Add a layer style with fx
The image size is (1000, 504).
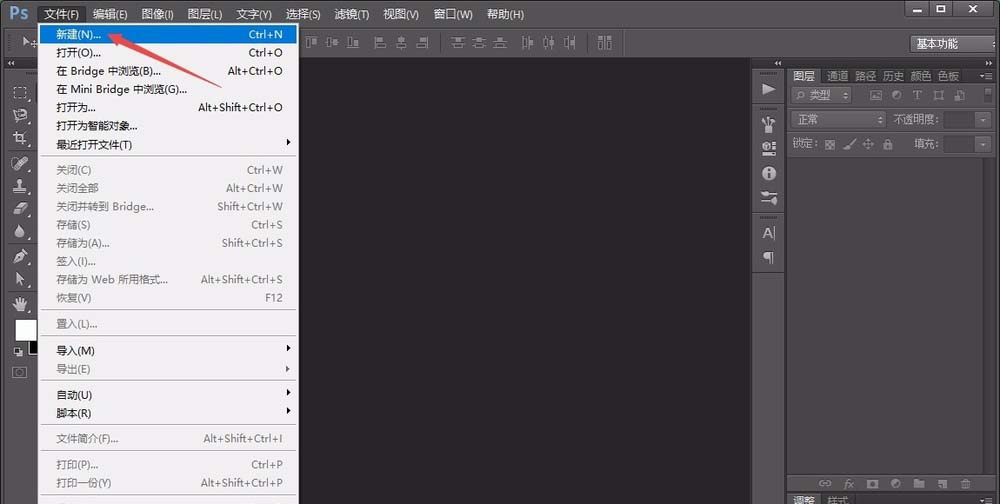pyautogui.click(x=849, y=484)
